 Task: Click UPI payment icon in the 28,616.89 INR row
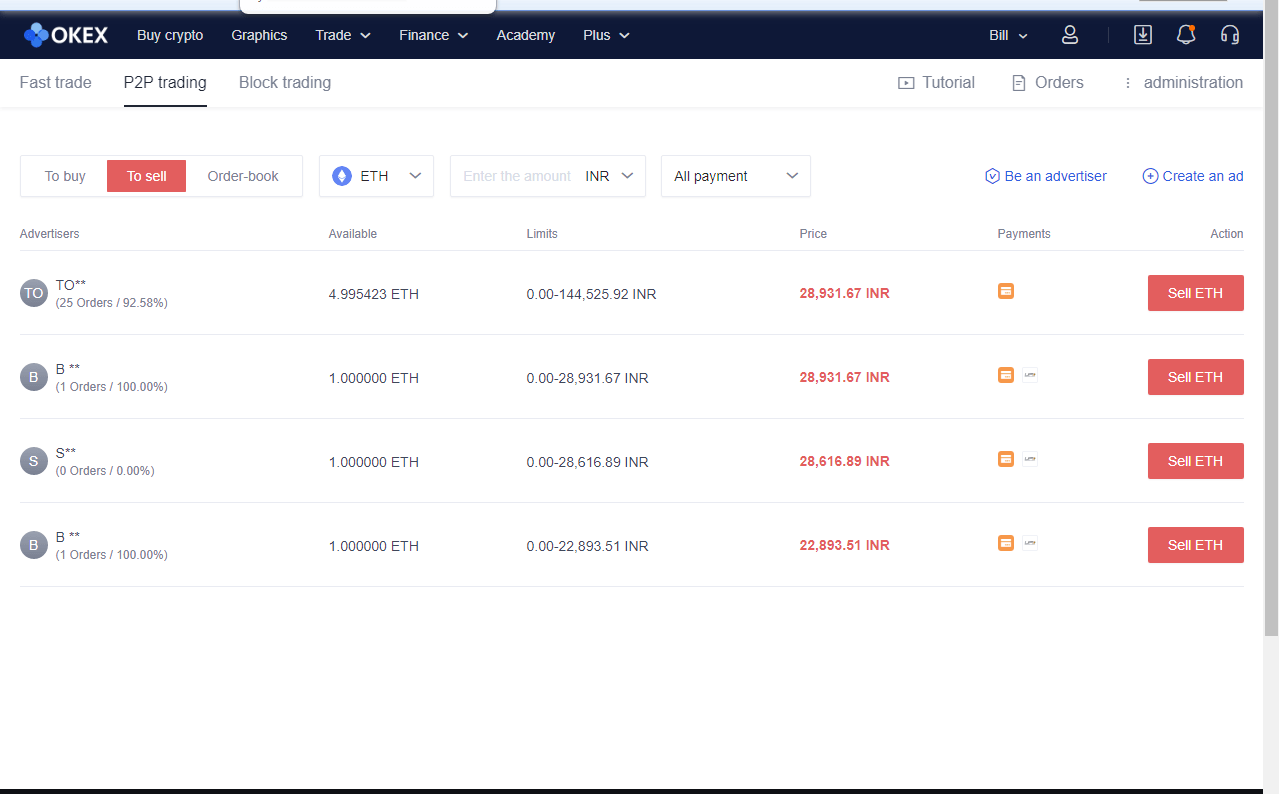(x=1030, y=459)
